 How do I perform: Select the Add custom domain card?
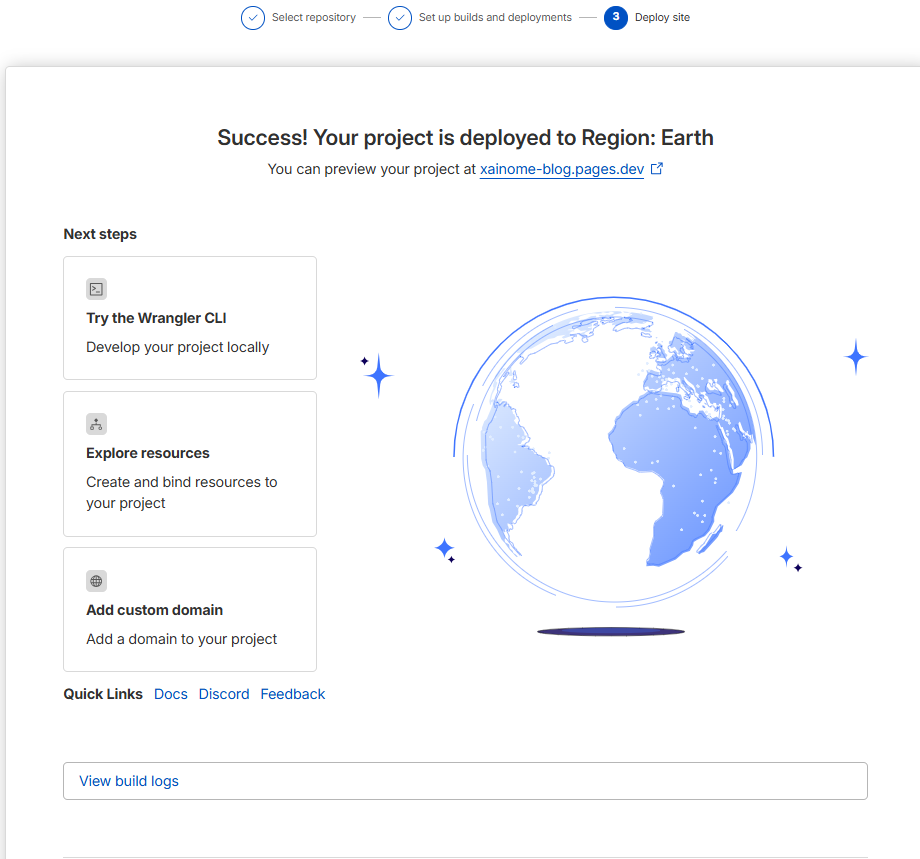coord(190,610)
